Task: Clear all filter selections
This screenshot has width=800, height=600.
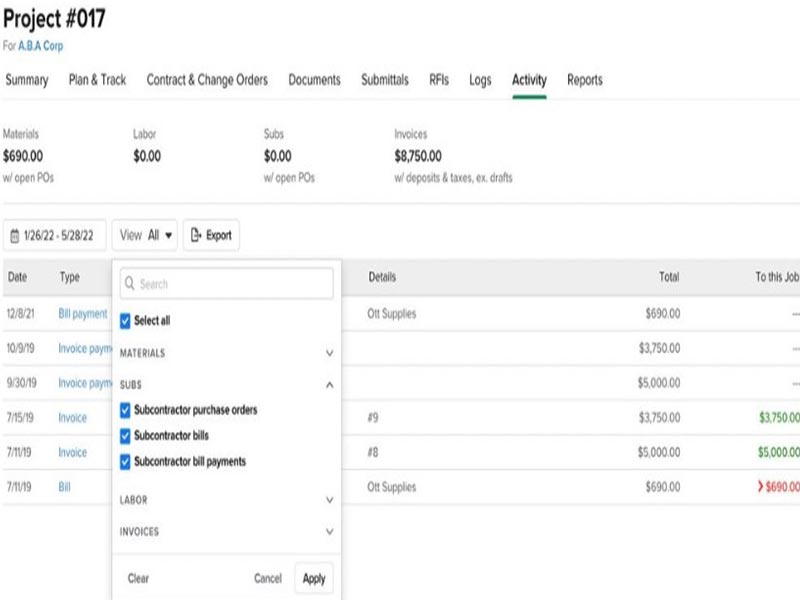Action: pos(138,579)
